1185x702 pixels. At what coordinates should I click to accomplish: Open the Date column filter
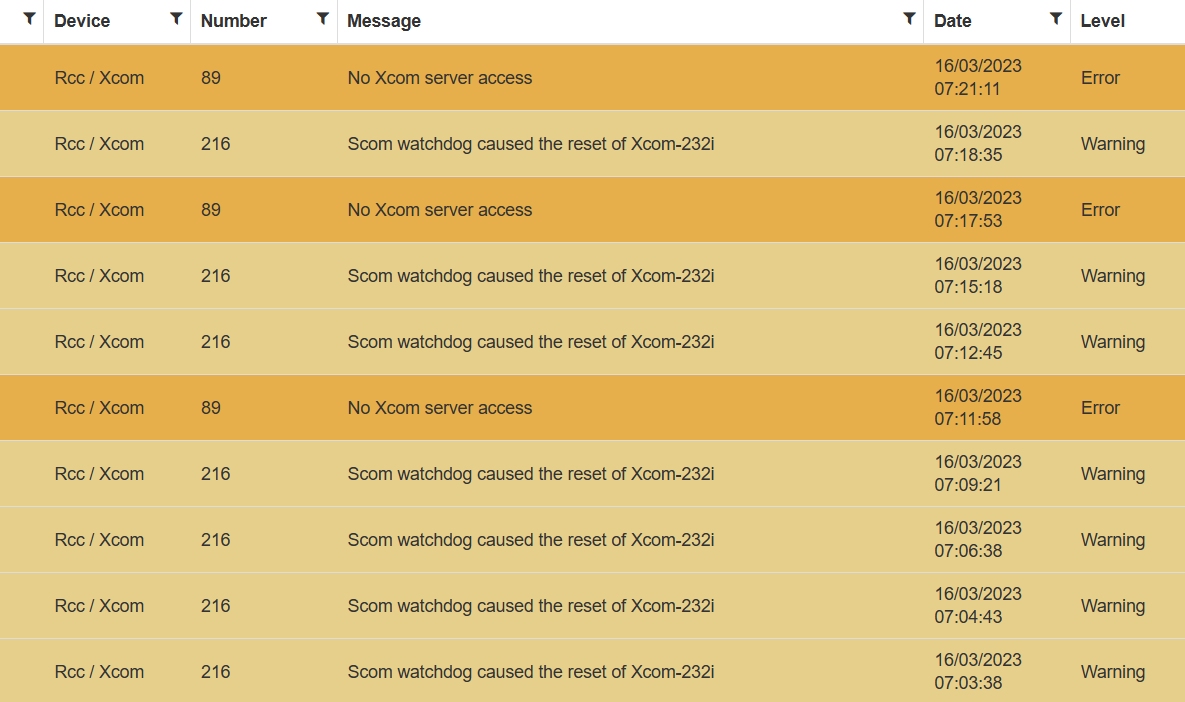(1055, 18)
